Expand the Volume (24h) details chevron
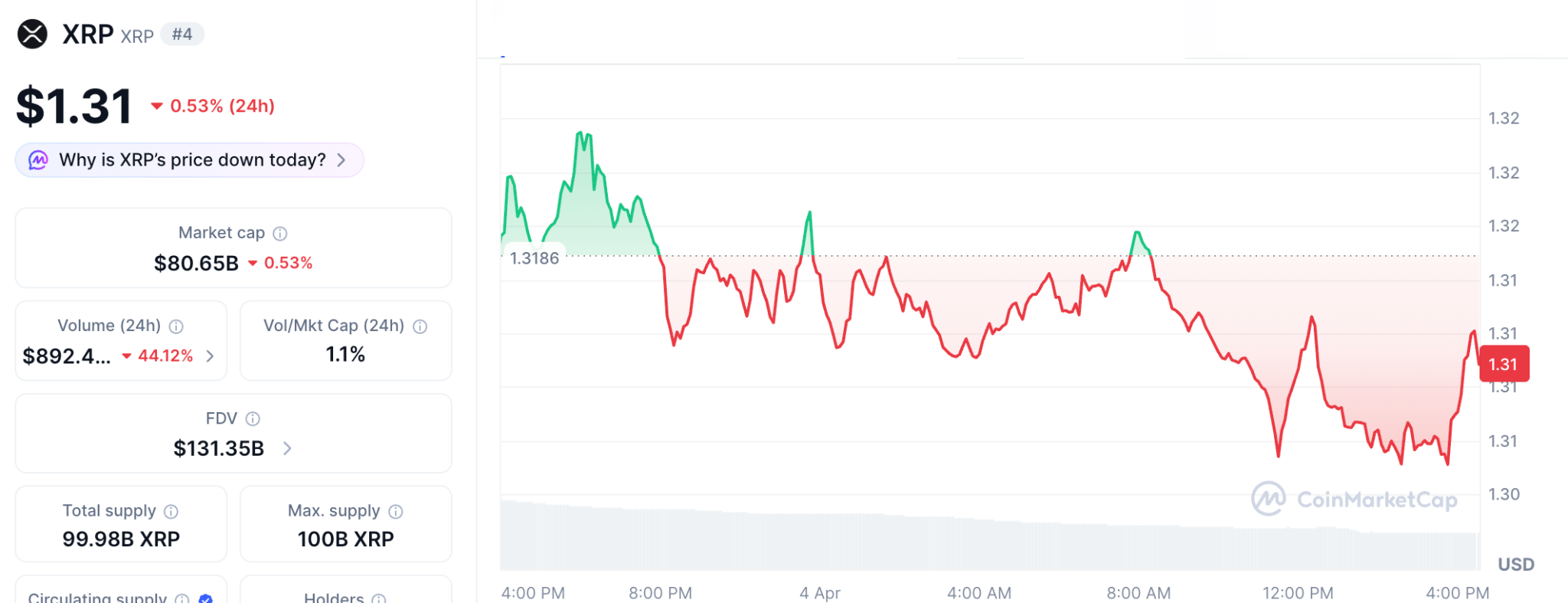1568x603 pixels. (210, 356)
